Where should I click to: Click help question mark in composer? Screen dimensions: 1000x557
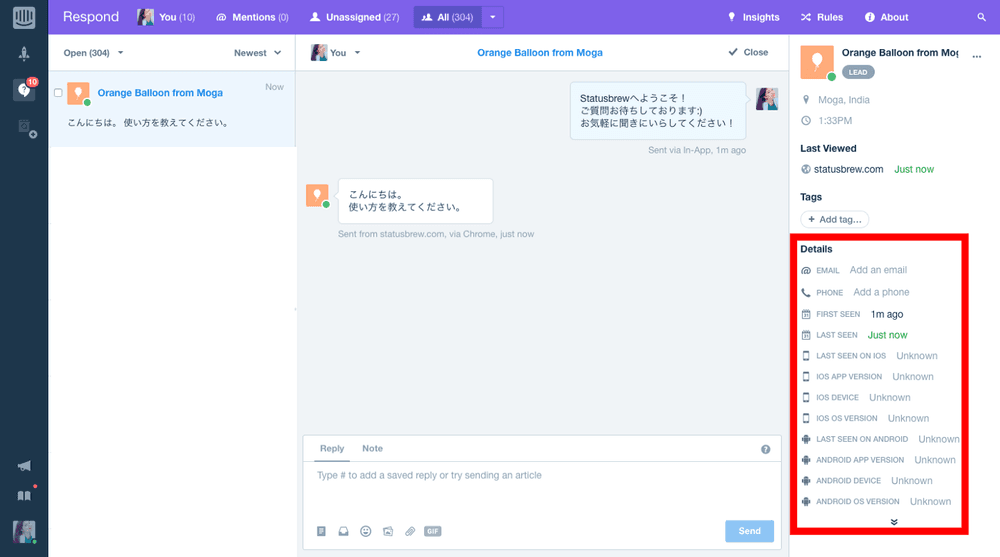click(x=766, y=449)
